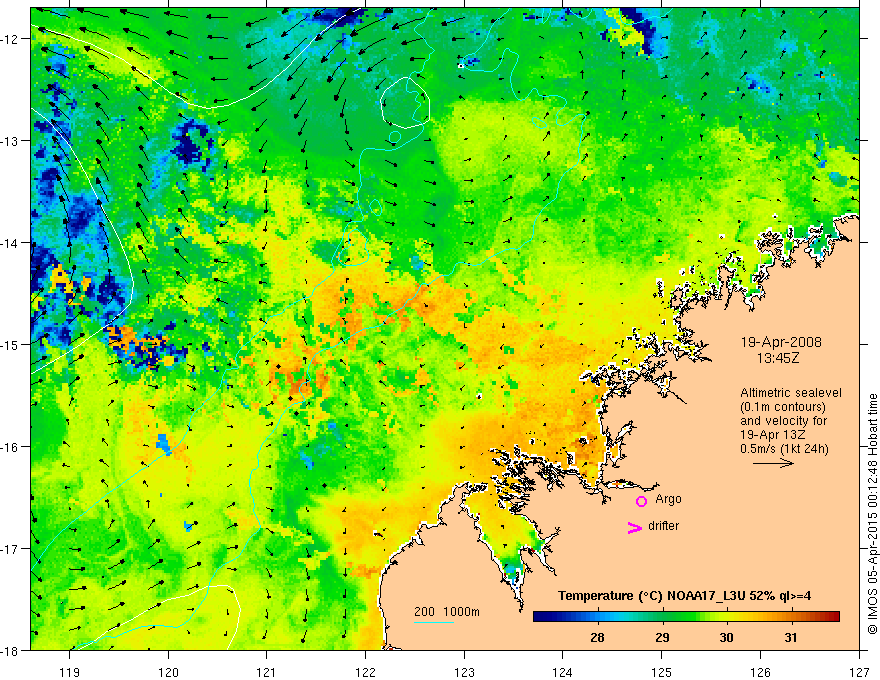Image resolution: width=880 pixels, height=680 pixels.
Task: Click the dark red end of temperature colorbar
Action: [834, 616]
